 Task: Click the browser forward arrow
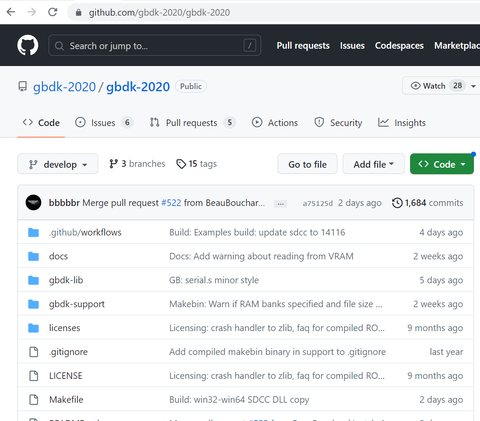tap(32, 12)
